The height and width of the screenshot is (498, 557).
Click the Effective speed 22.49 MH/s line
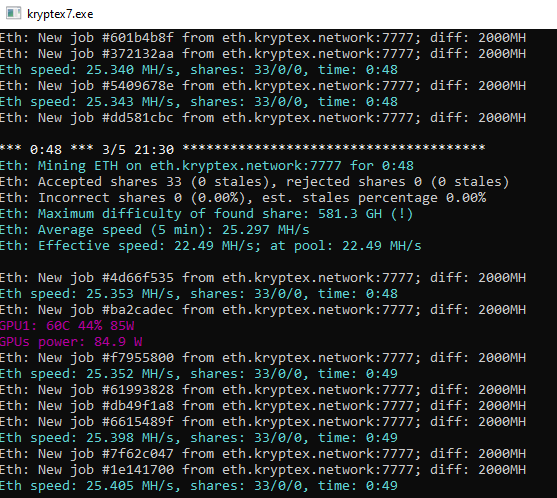(211, 245)
